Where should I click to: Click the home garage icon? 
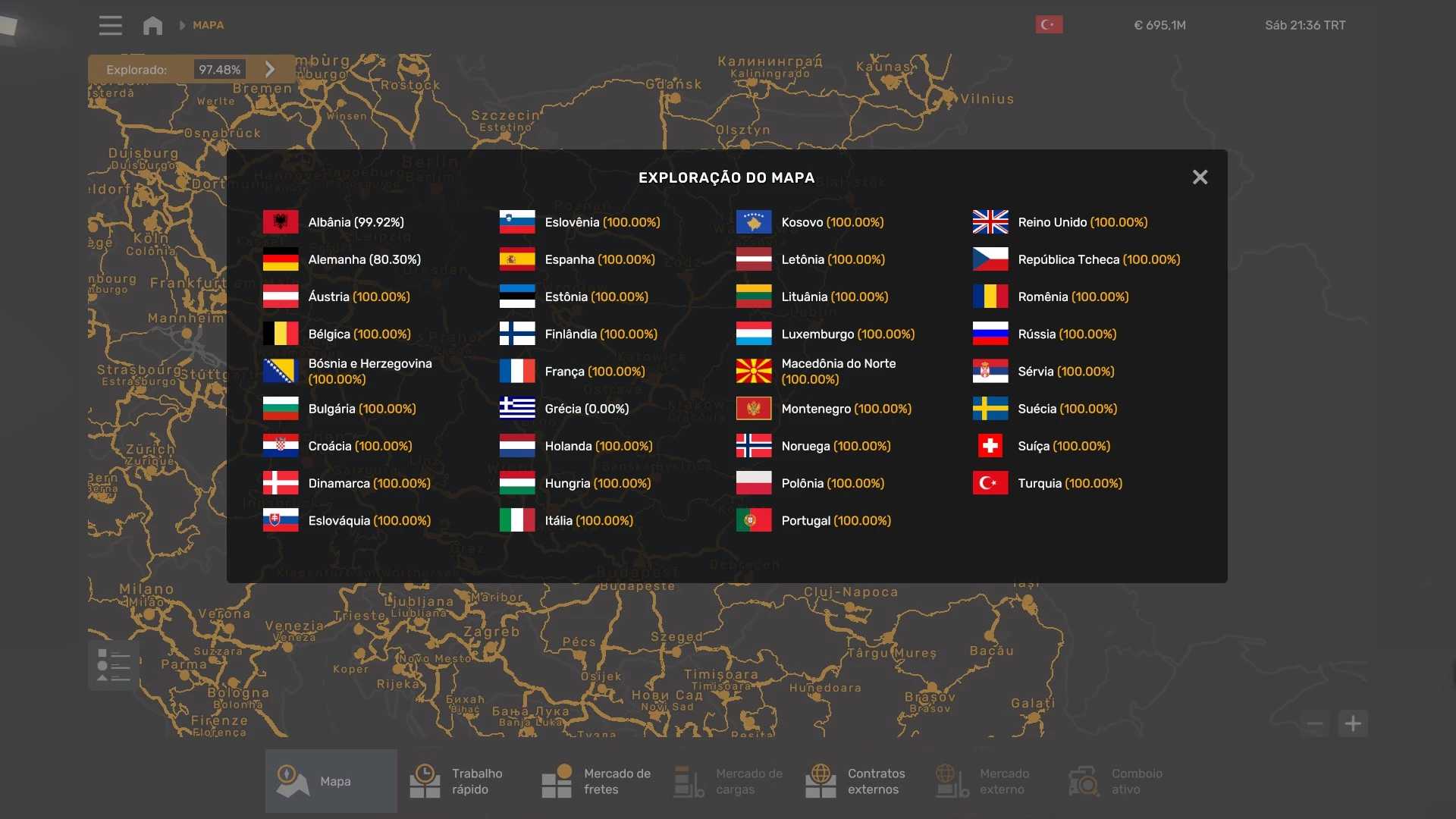152,25
